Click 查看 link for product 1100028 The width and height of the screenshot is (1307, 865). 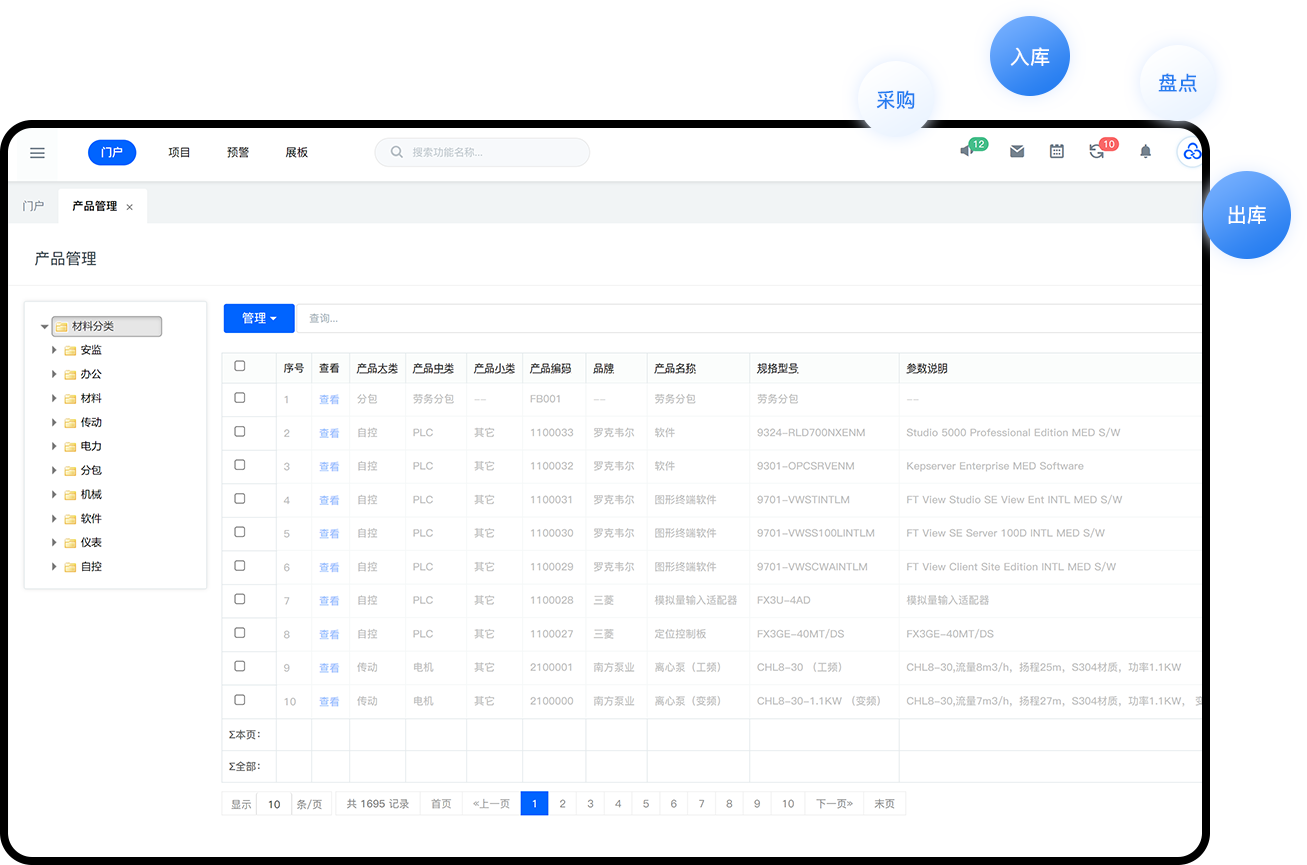click(x=329, y=601)
